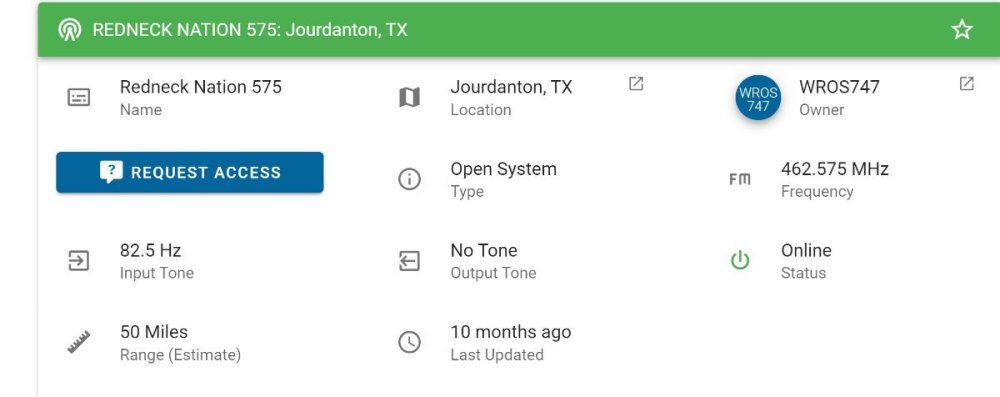Click the info icon beside Open System
Screen dimensions: 1000x397
click(x=409, y=179)
